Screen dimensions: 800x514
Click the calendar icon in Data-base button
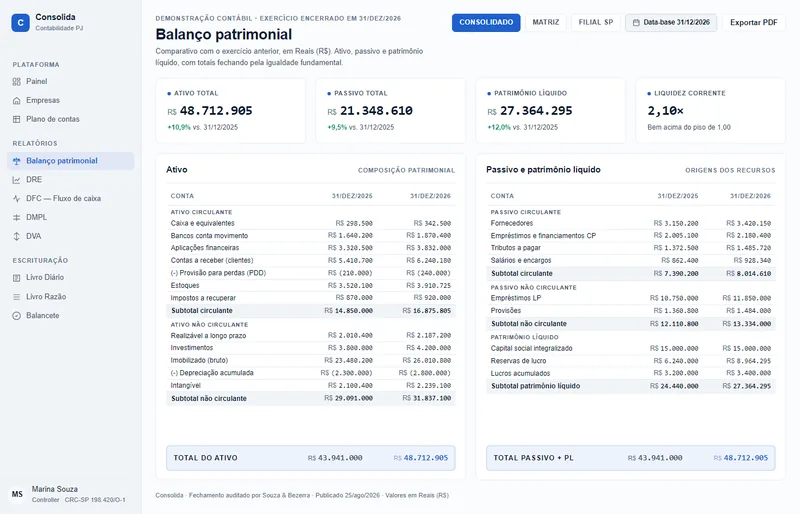[x=636, y=22]
